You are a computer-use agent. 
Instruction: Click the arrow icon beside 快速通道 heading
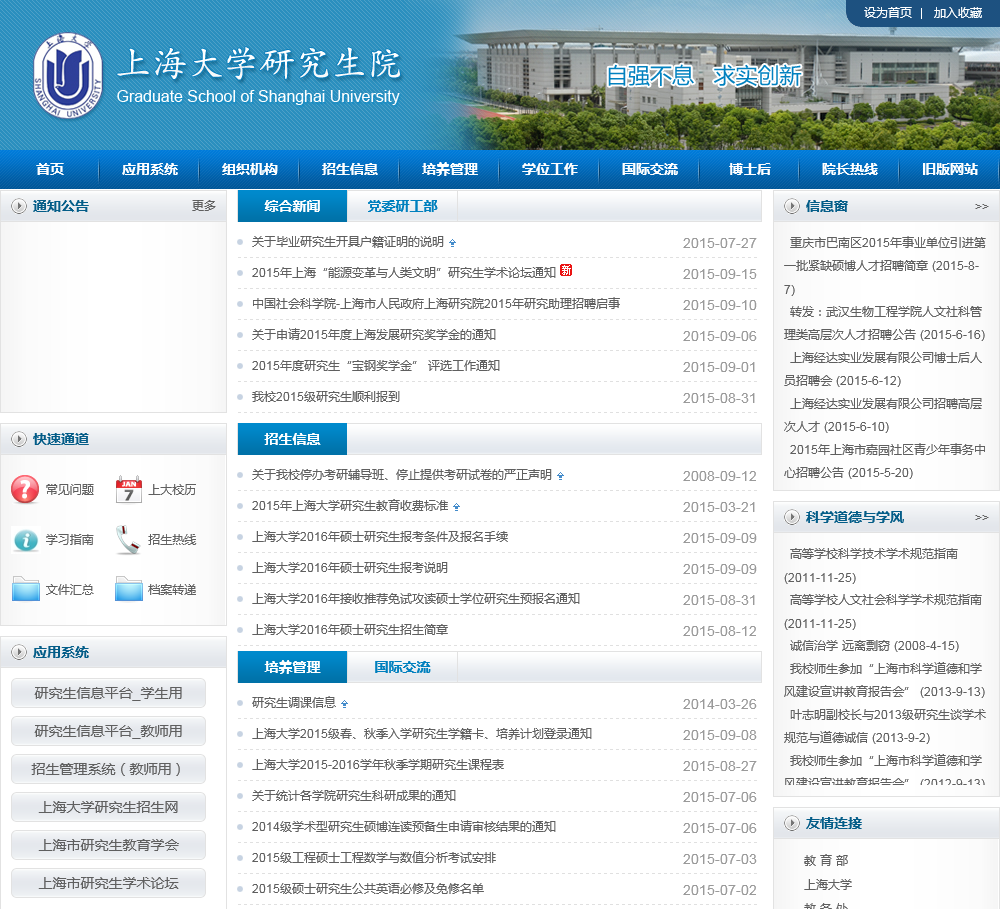coord(19,439)
